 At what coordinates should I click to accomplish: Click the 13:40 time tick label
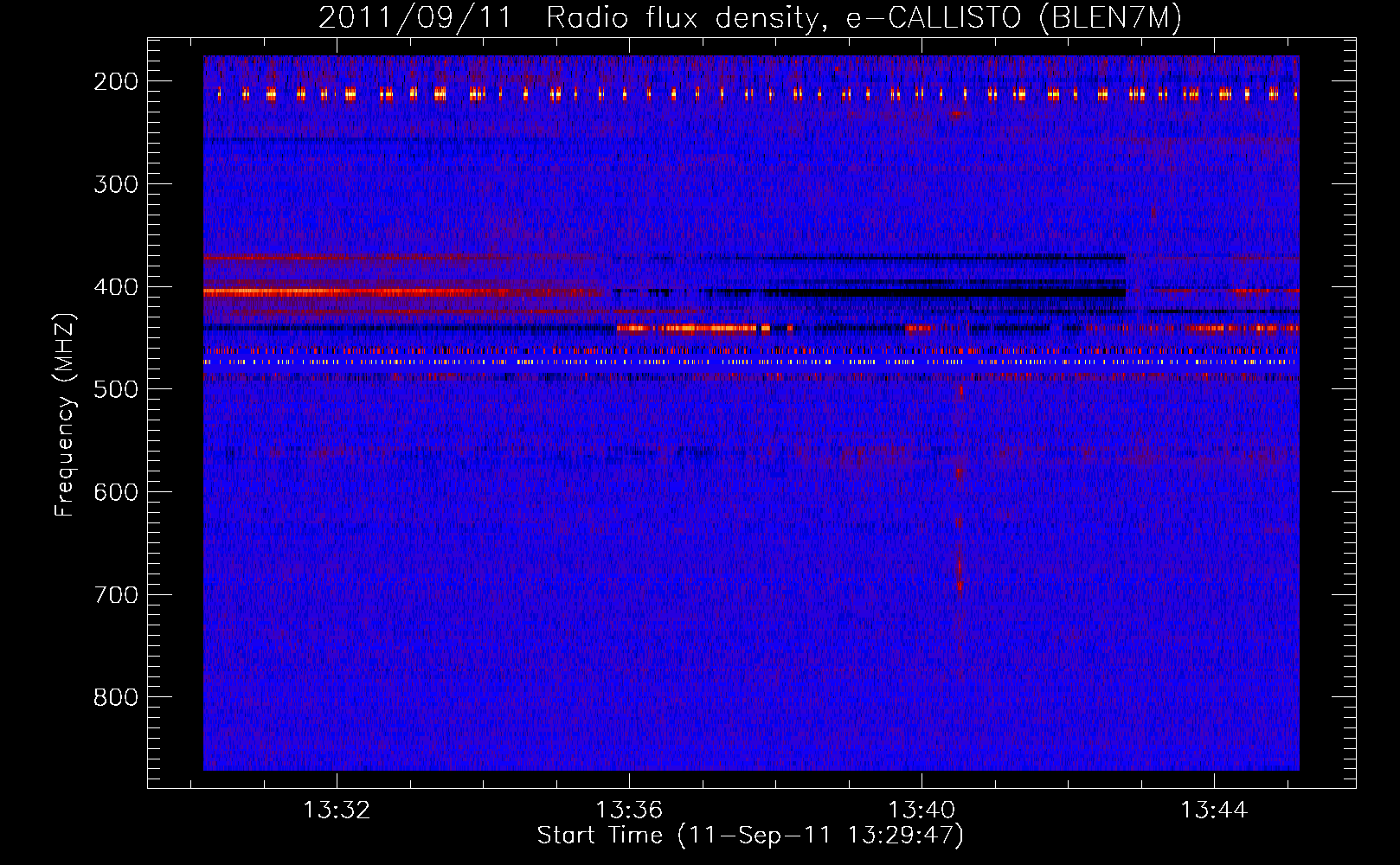(922, 810)
